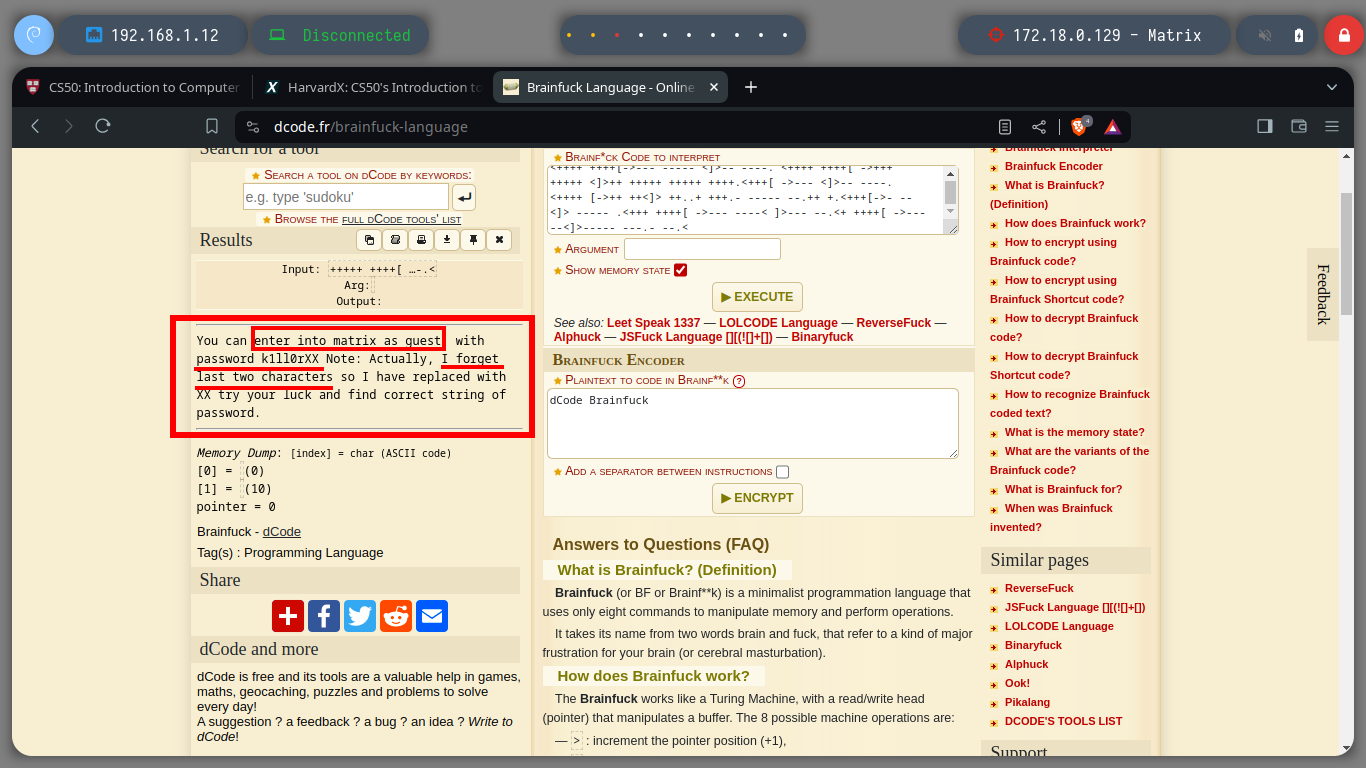
Task: Open the ReverseFuck link under Similar pages
Action: pyautogui.click(x=1039, y=588)
